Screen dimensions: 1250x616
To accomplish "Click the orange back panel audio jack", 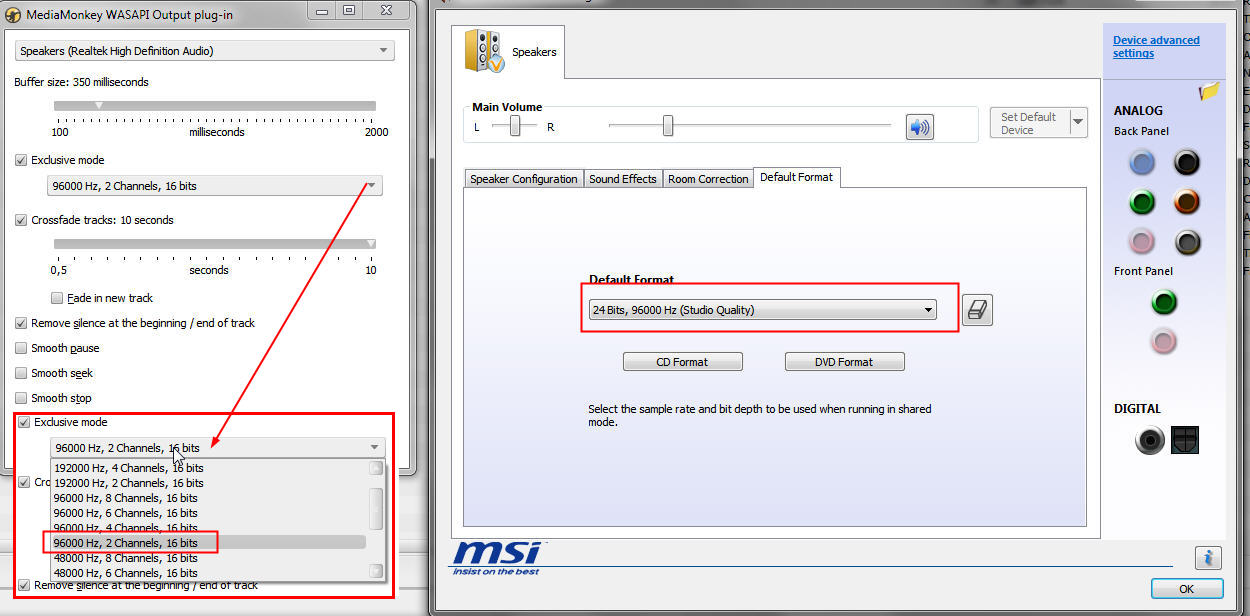I will click(x=1186, y=203).
